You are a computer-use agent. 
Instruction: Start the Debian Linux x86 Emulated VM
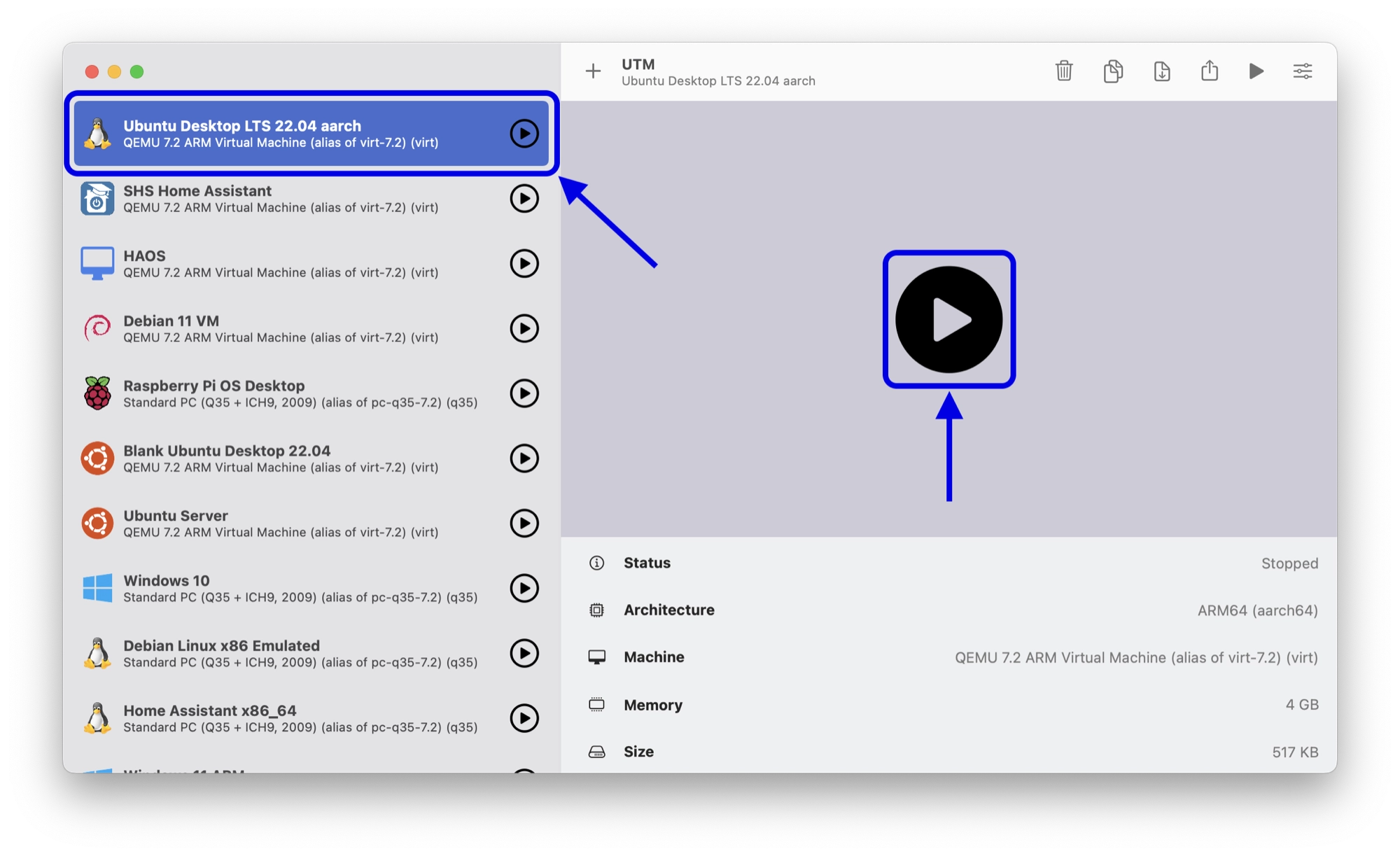pos(524,653)
